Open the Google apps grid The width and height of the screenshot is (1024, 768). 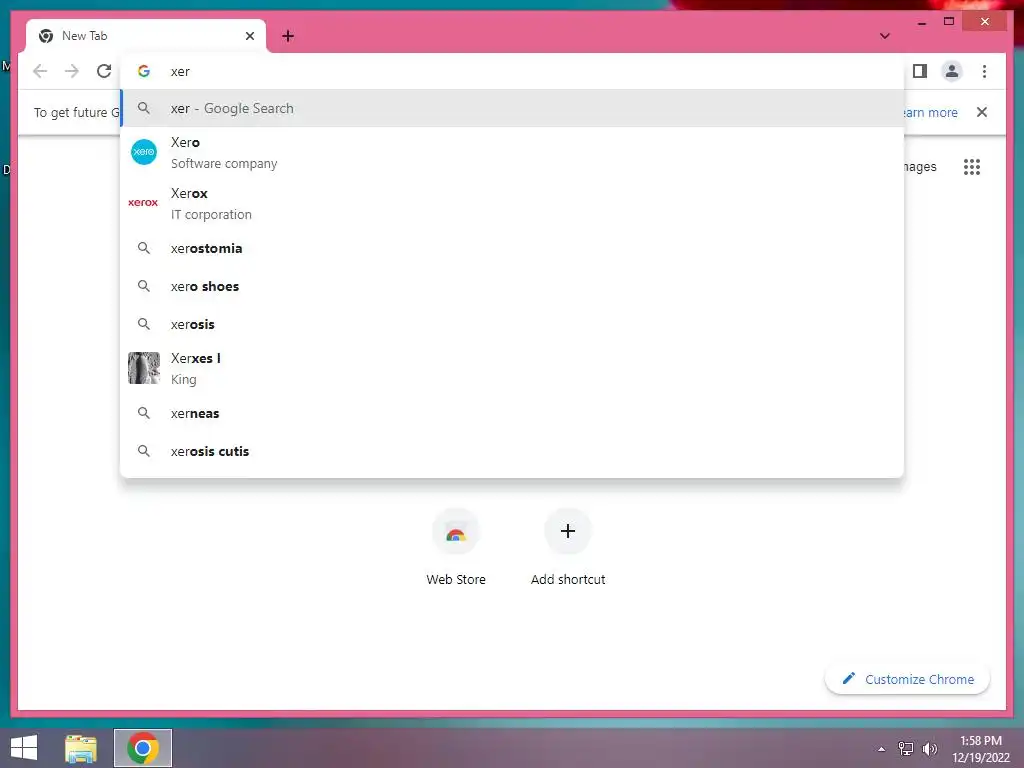pyautogui.click(x=972, y=167)
